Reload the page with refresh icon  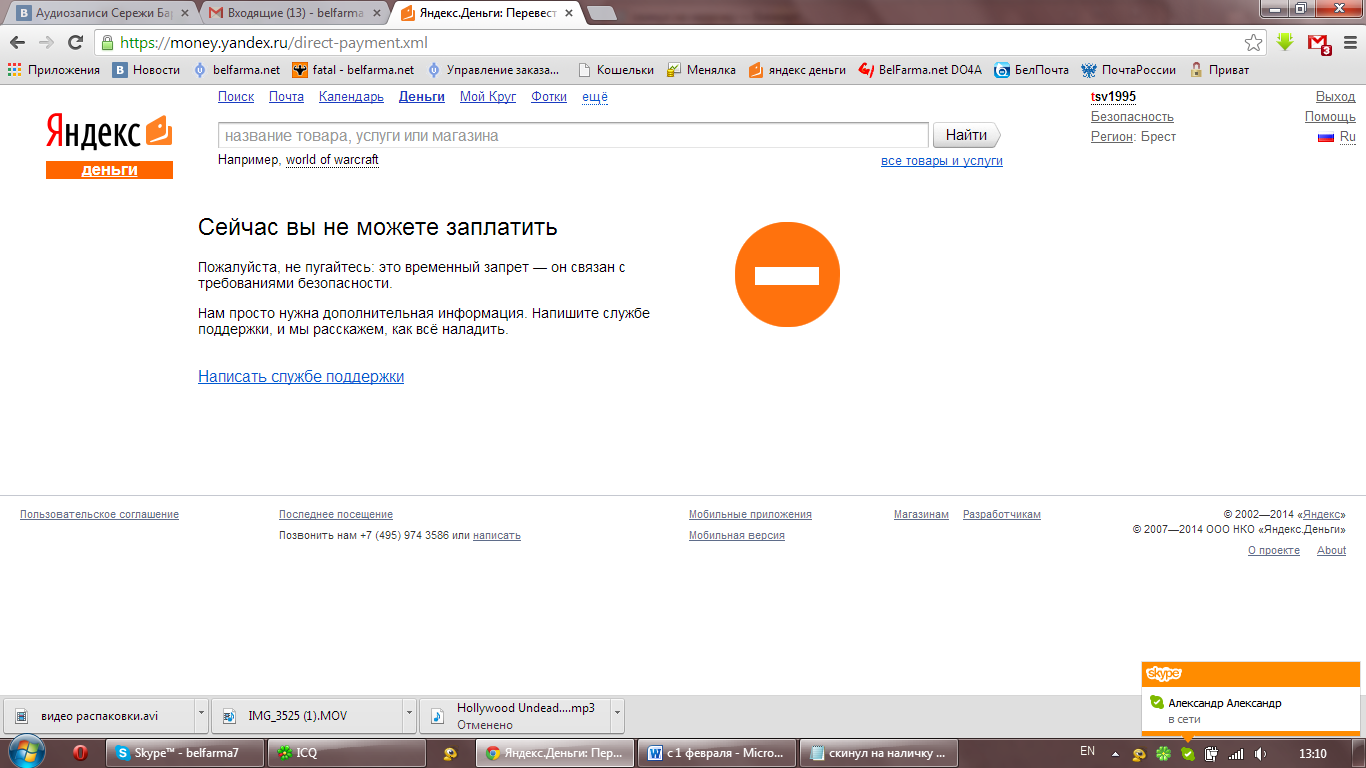click(x=75, y=43)
